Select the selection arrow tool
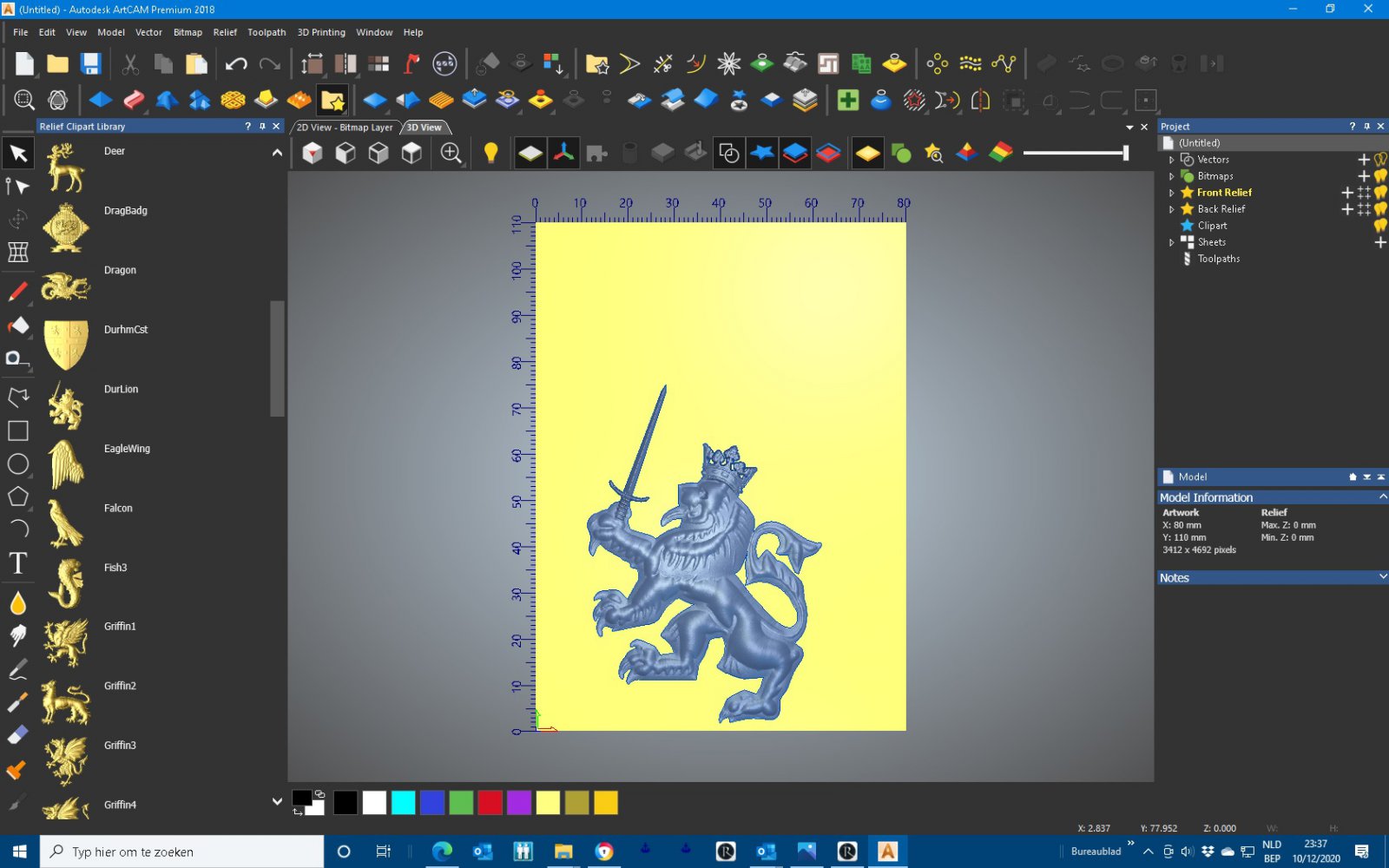The image size is (1389, 868). coord(17,154)
